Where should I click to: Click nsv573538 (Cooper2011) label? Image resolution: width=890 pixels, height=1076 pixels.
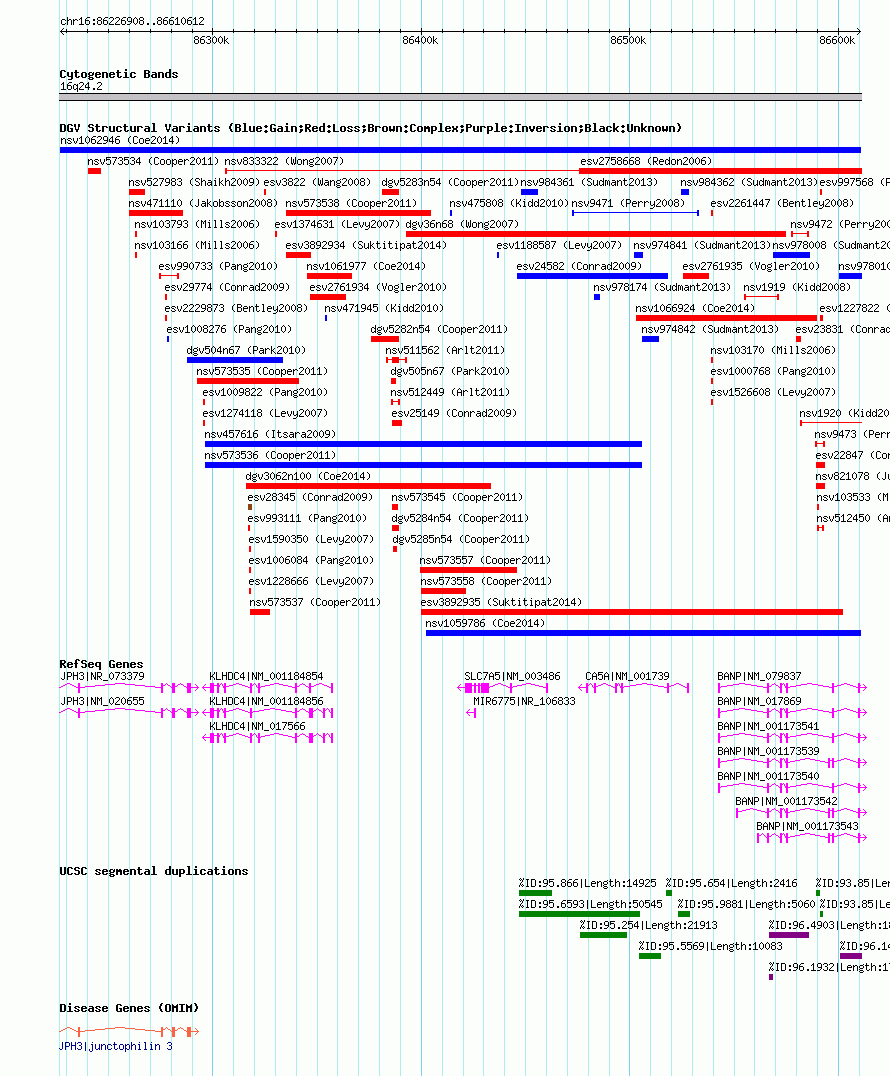(351, 204)
